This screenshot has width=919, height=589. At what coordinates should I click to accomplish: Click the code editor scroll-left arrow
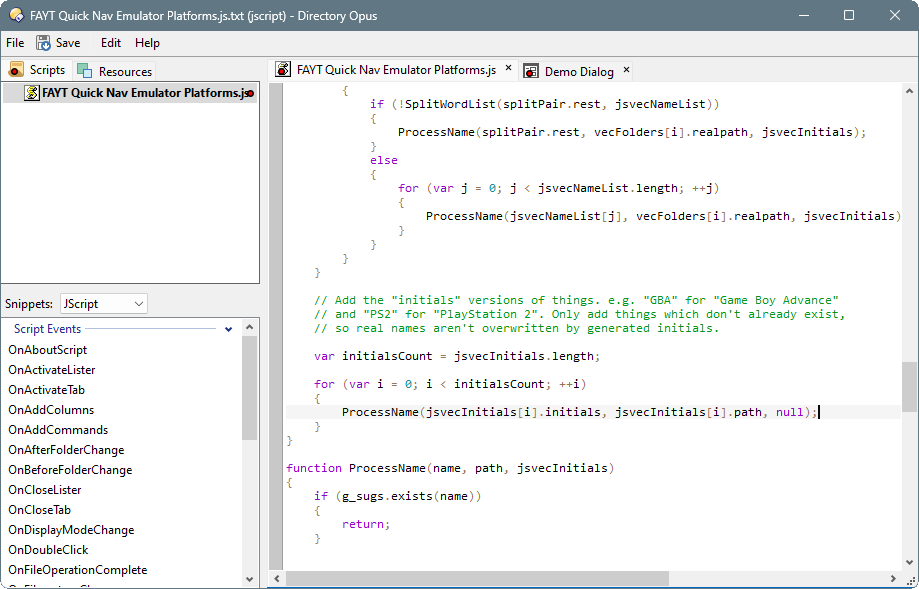tap(277, 578)
